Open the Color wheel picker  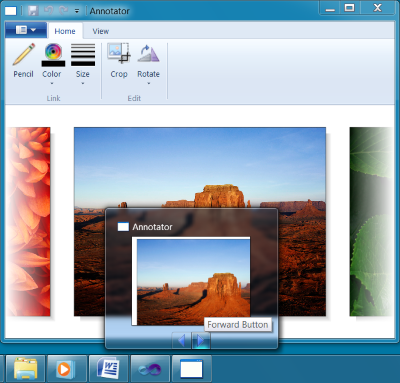point(53,51)
